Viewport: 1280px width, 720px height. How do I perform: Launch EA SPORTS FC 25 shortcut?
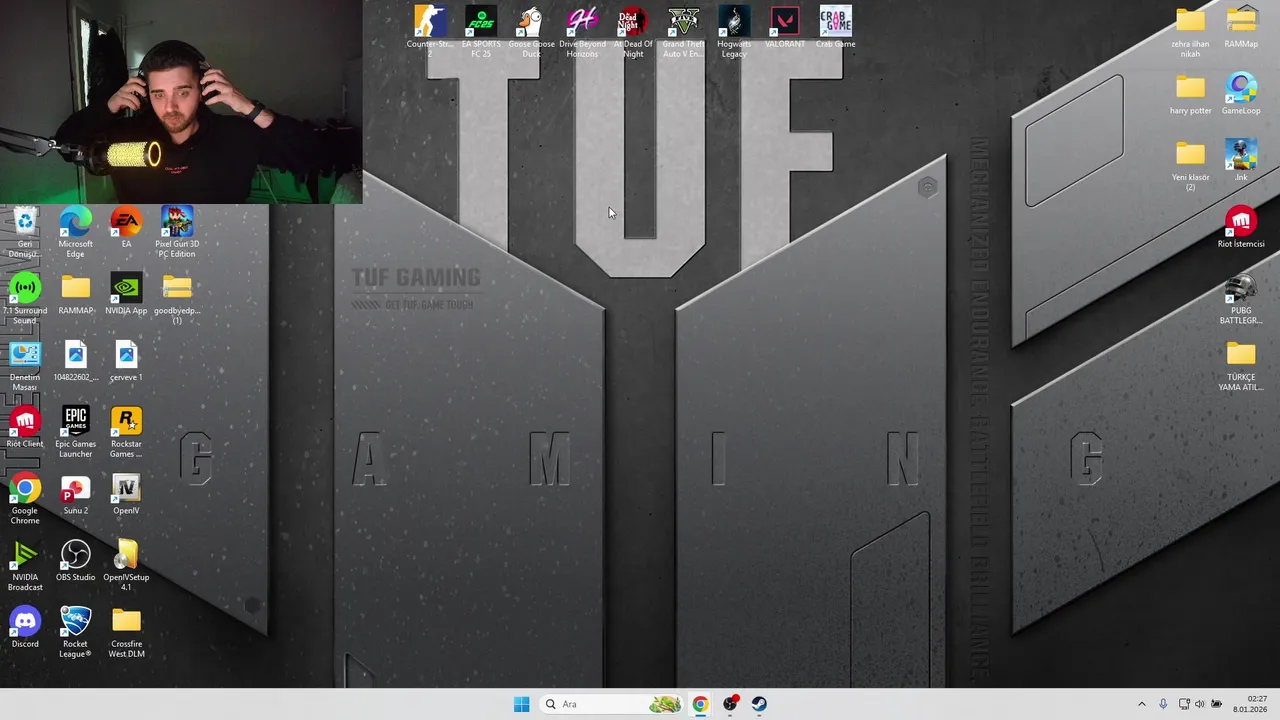pos(481,21)
